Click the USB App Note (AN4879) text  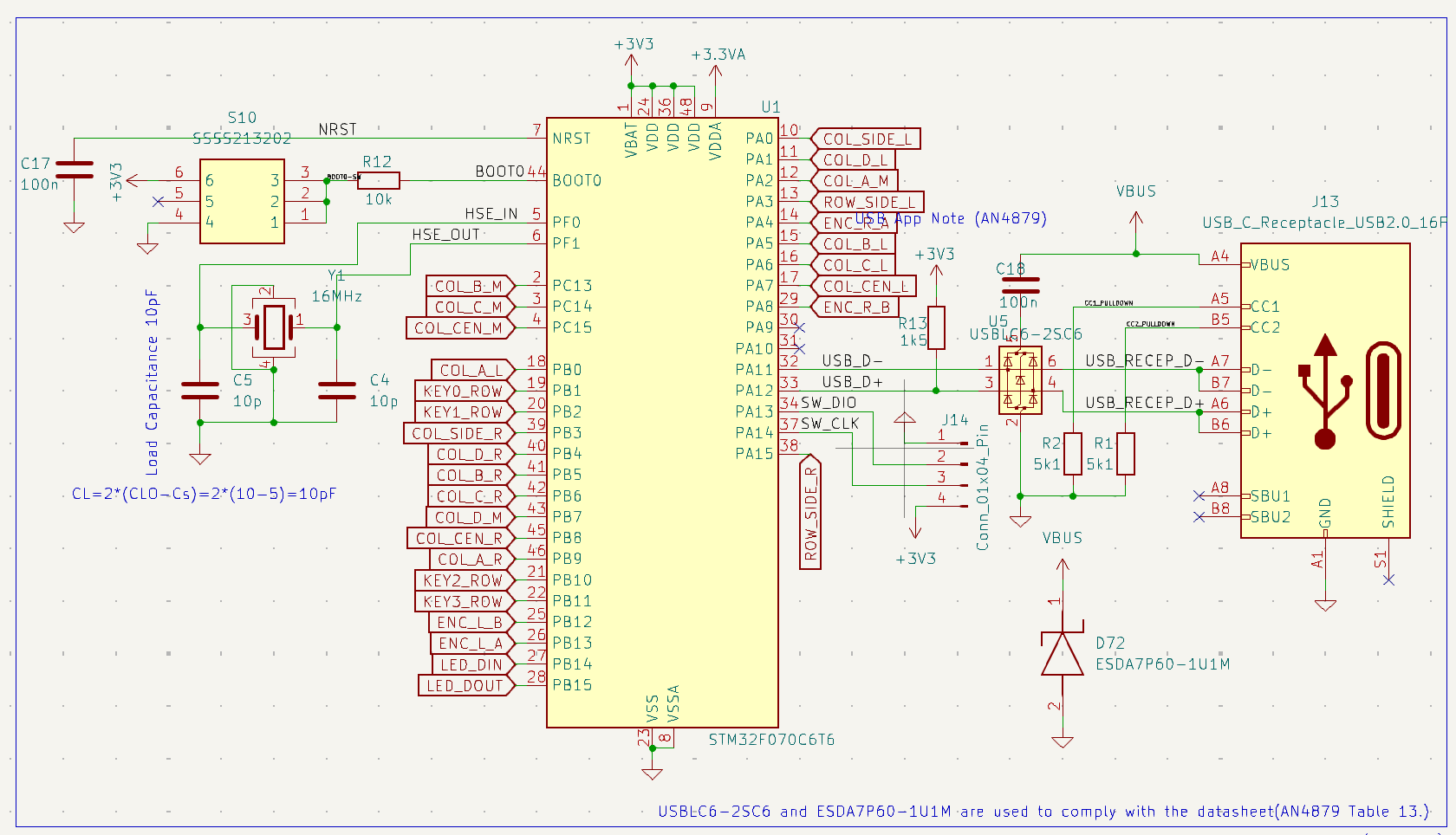[x=948, y=219]
